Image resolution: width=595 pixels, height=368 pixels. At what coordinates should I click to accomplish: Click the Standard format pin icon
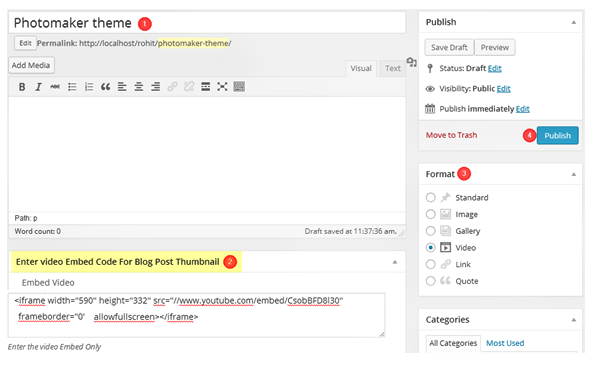(445, 197)
